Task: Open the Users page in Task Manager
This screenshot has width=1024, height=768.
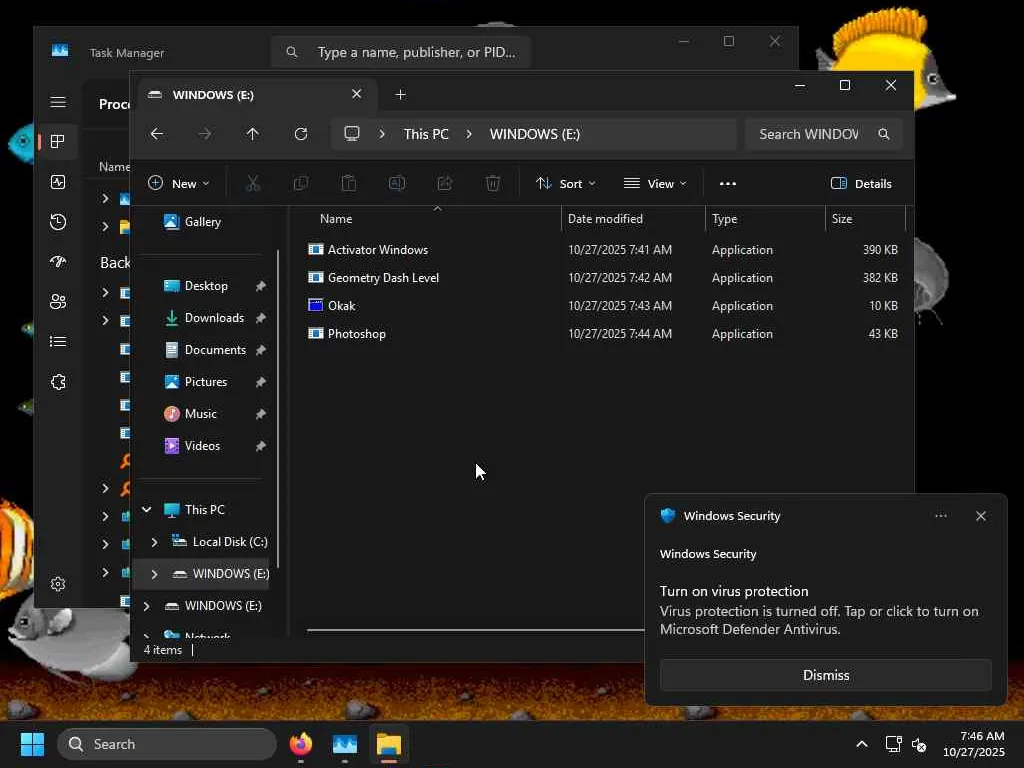Action: (x=58, y=302)
